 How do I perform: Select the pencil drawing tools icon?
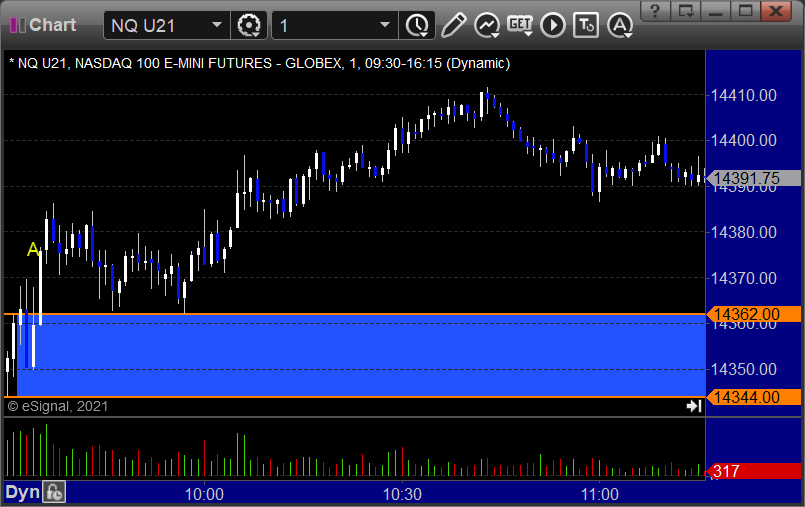click(x=453, y=25)
